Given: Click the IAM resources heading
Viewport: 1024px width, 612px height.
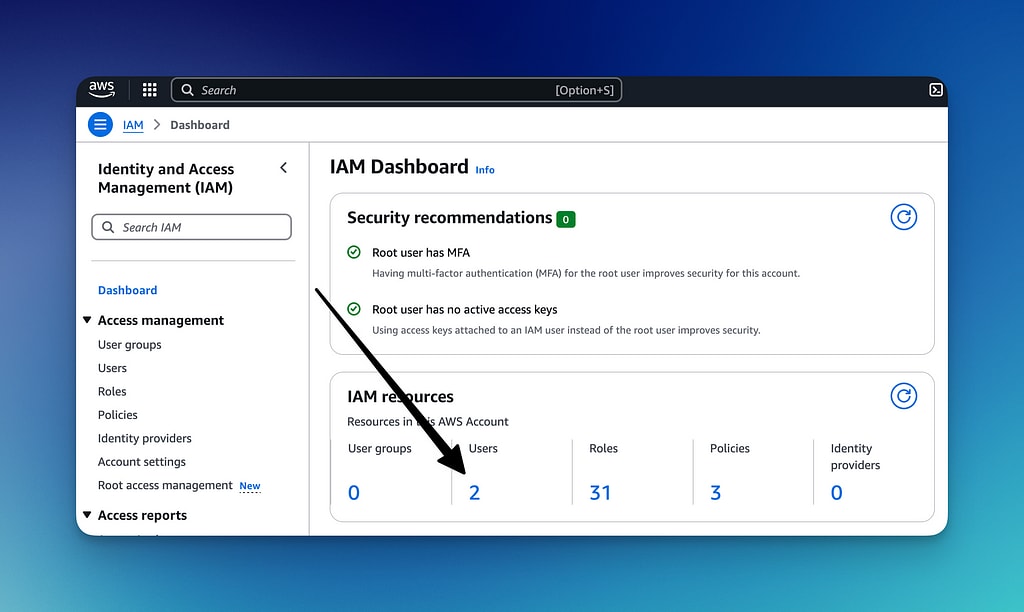Looking at the screenshot, I should [x=400, y=396].
